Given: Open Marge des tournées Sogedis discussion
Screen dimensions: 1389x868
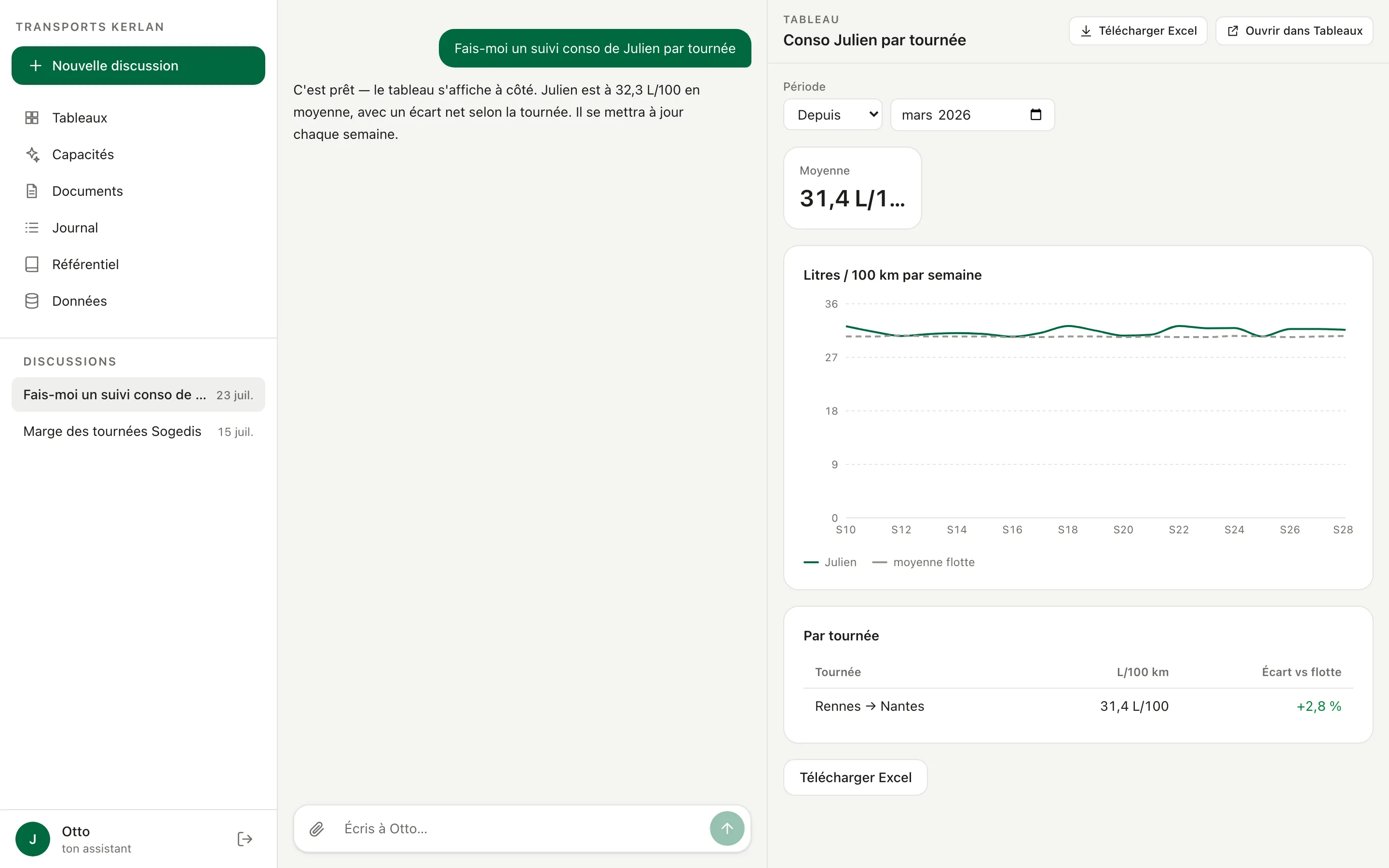Looking at the screenshot, I should pyautogui.click(x=138, y=431).
